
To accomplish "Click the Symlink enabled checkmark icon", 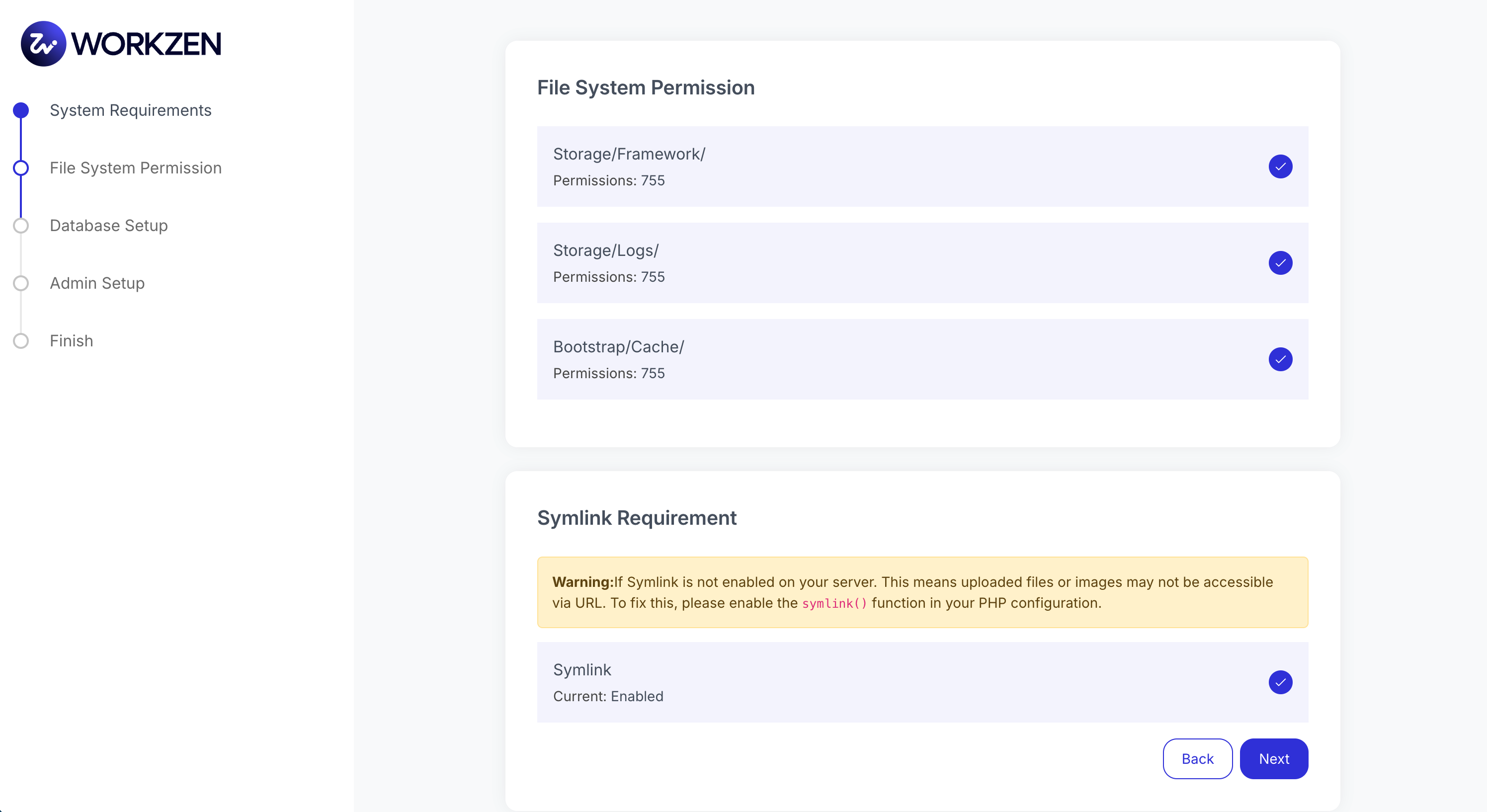I will (x=1280, y=682).
